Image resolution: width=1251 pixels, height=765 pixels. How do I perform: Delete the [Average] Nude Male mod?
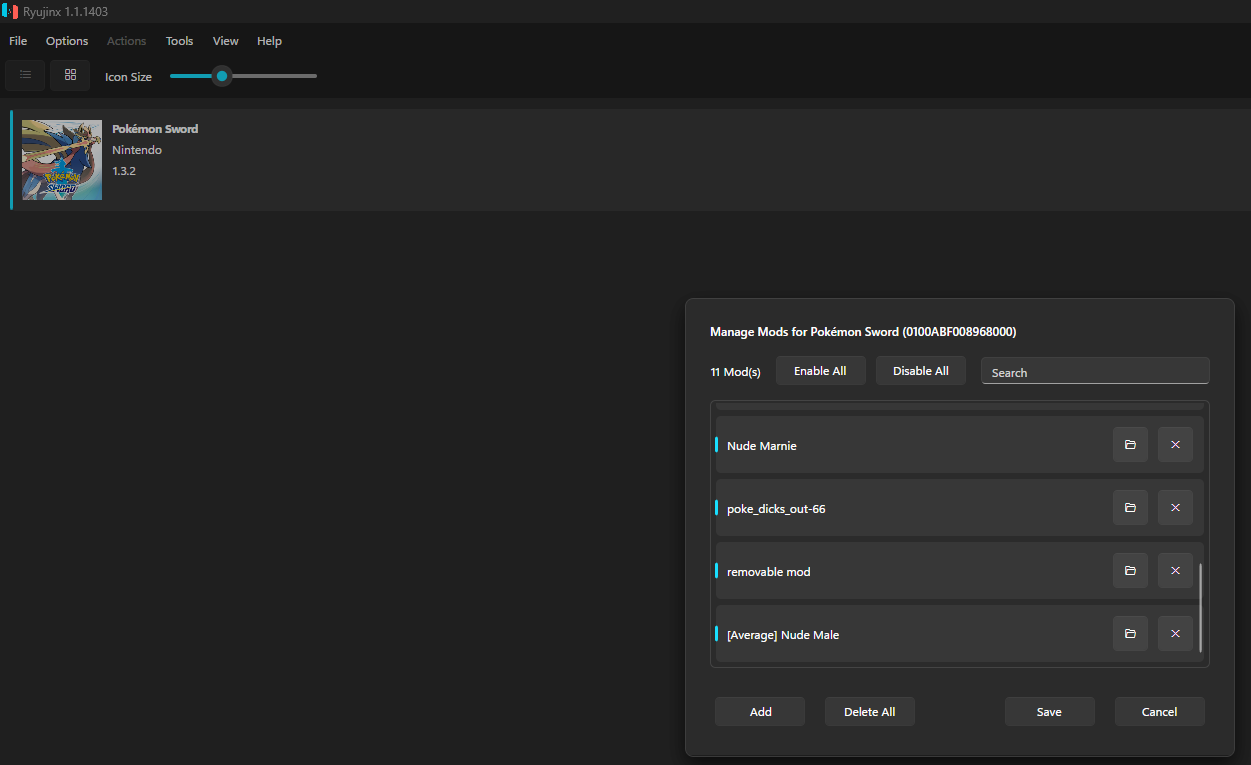[1175, 634]
